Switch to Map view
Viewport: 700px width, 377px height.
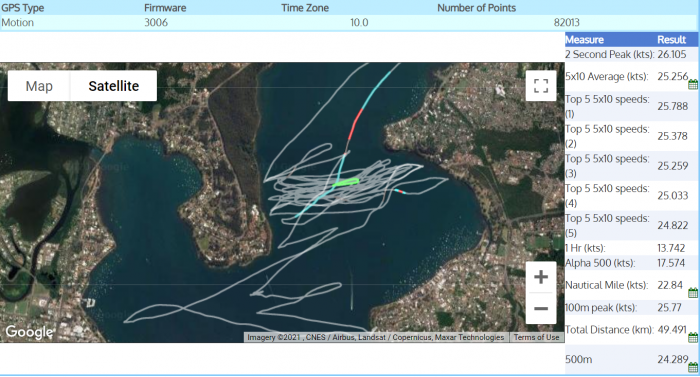39,86
